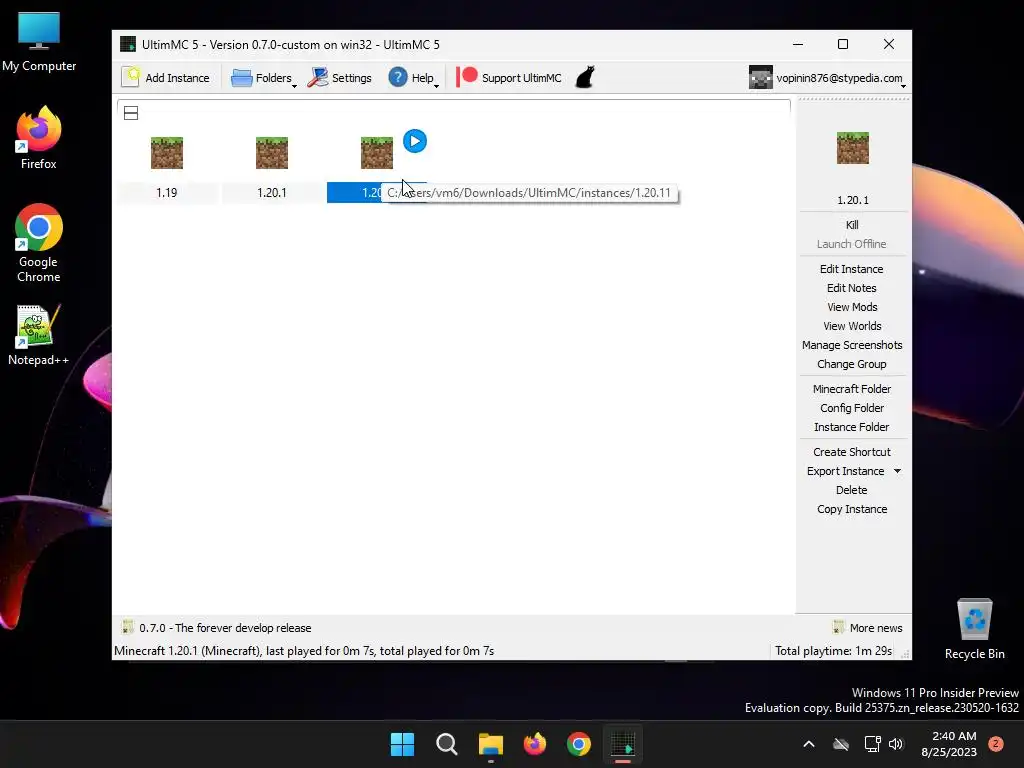The height and width of the screenshot is (768, 1024).
Task: Click the Add Instance toolbar button
Action: 166,78
